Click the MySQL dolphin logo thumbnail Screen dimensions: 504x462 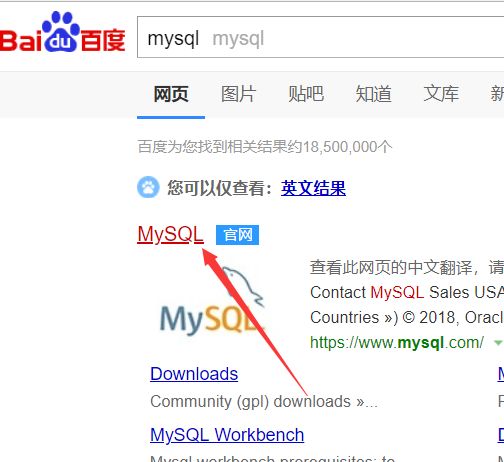(211, 301)
